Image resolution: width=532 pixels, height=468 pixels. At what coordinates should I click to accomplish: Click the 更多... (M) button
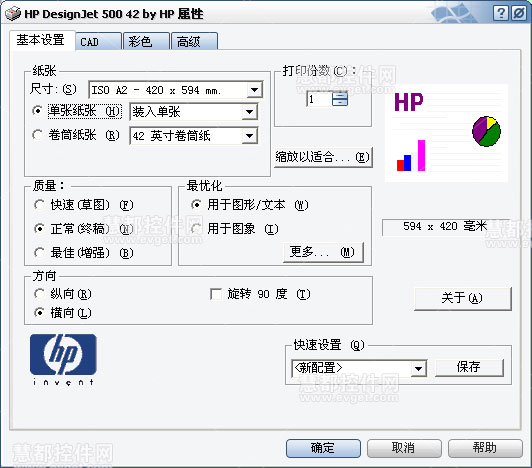tap(323, 252)
